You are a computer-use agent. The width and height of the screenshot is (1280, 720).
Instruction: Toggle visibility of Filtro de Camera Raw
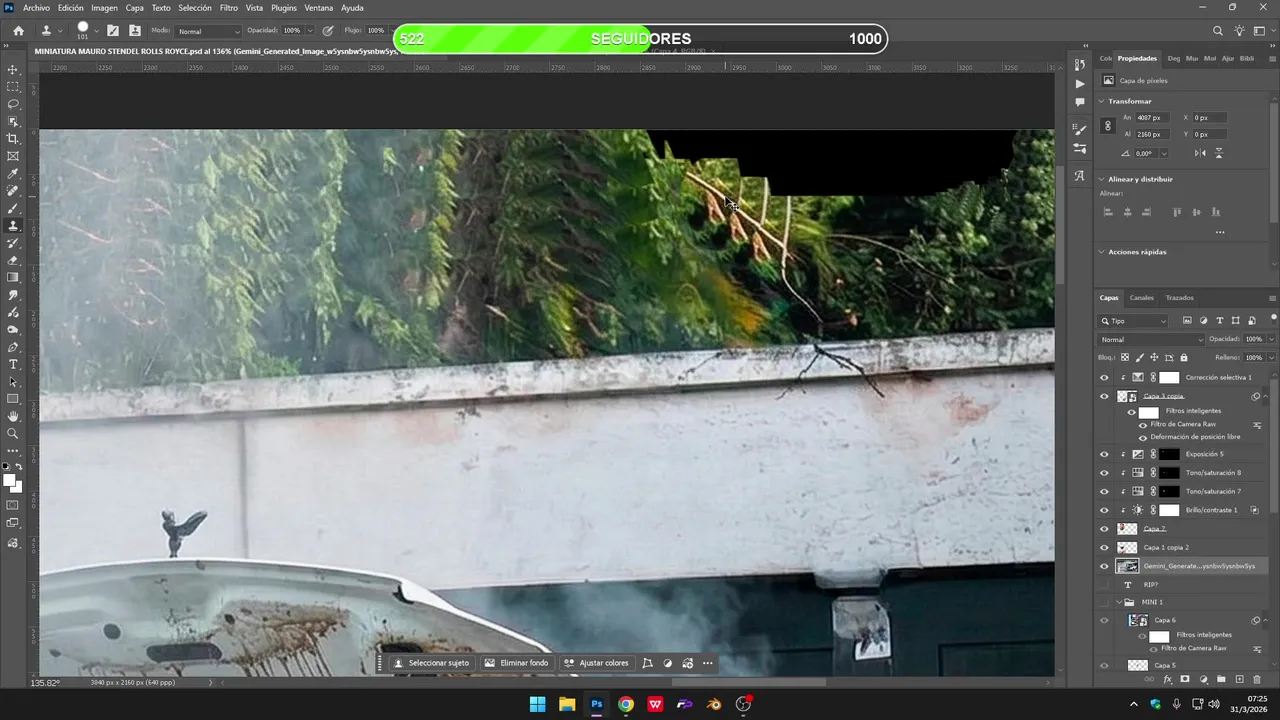(1143, 424)
